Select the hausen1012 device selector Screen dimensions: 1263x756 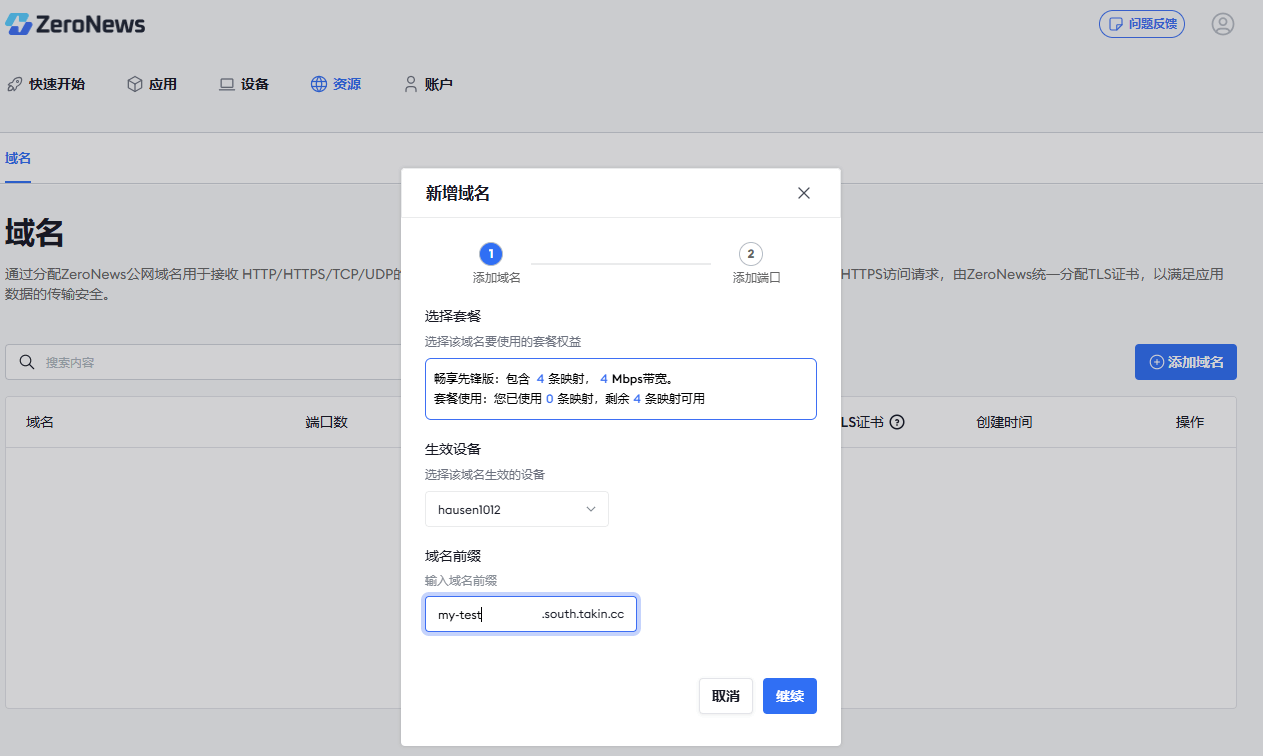coord(516,509)
